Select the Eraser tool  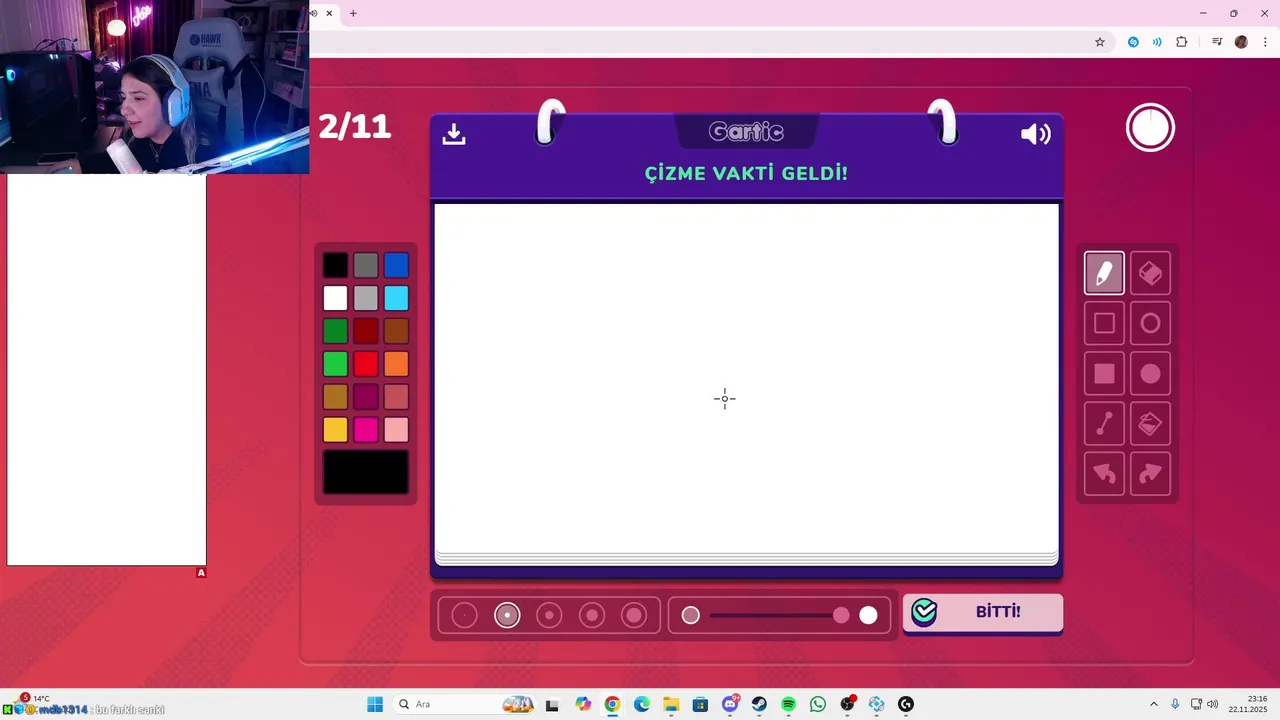(x=1150, y=273)
